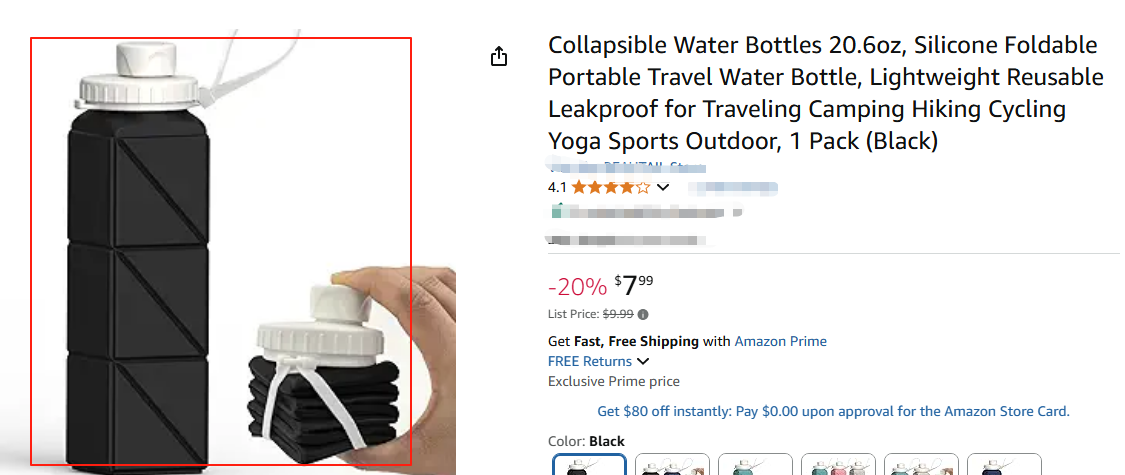Viewport: 1125px width, 475px height.
Task: Choose the black and navy two-pack swatch
Action: (673, 465)
